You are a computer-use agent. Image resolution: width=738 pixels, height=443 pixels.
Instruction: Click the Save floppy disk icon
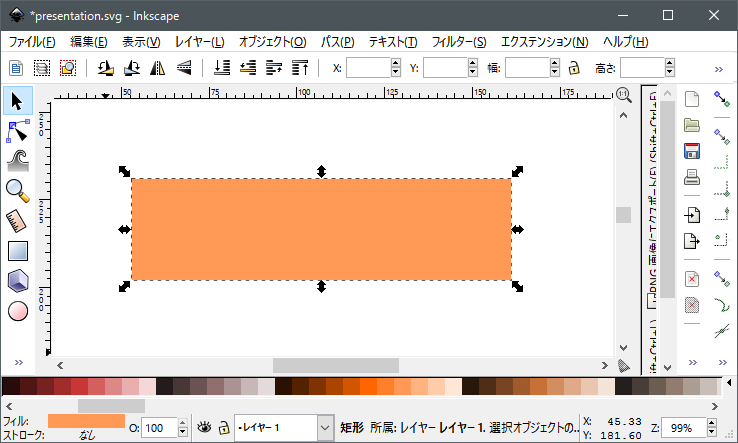[691, 151]
